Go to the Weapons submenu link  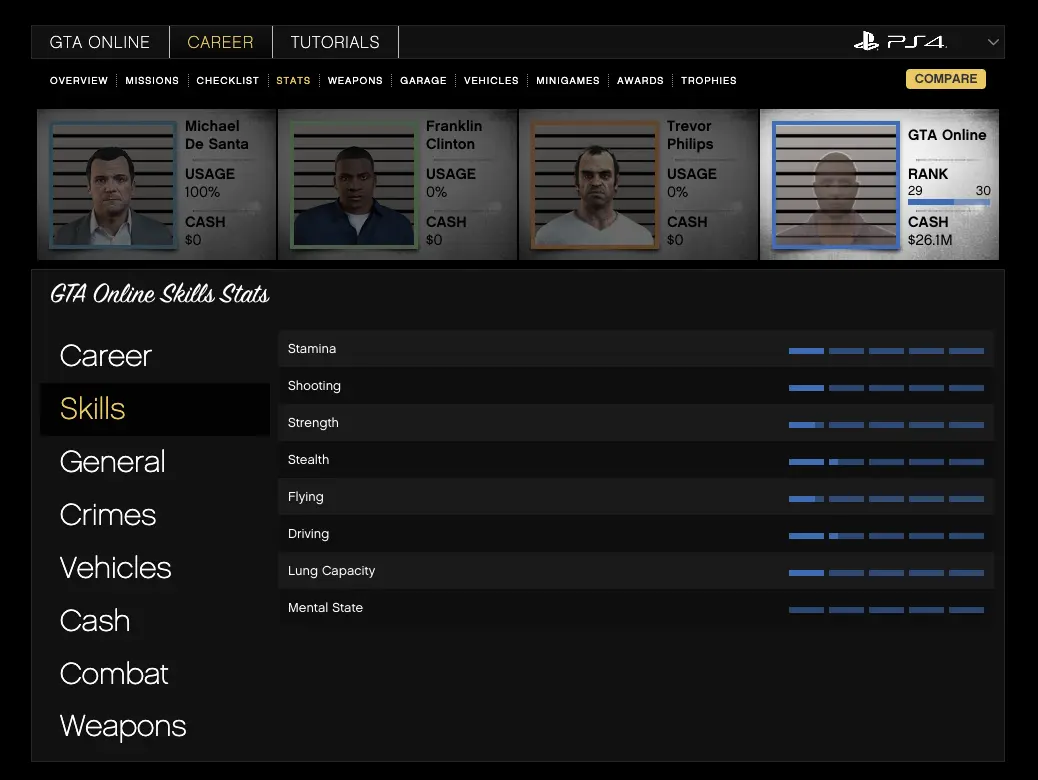(x=355, y=80)
